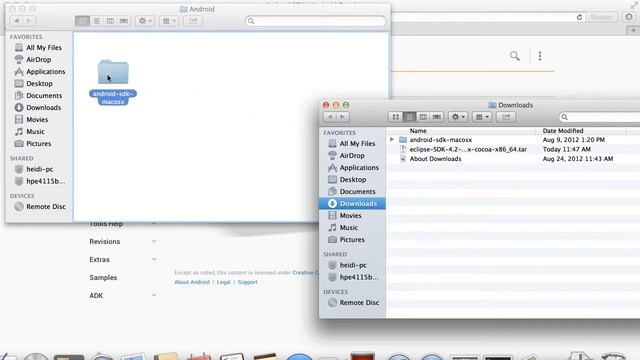Click Share button in Android window toolbar
Image resolution: width=640 pixels, height=360 pixels.
coord(193,21)
